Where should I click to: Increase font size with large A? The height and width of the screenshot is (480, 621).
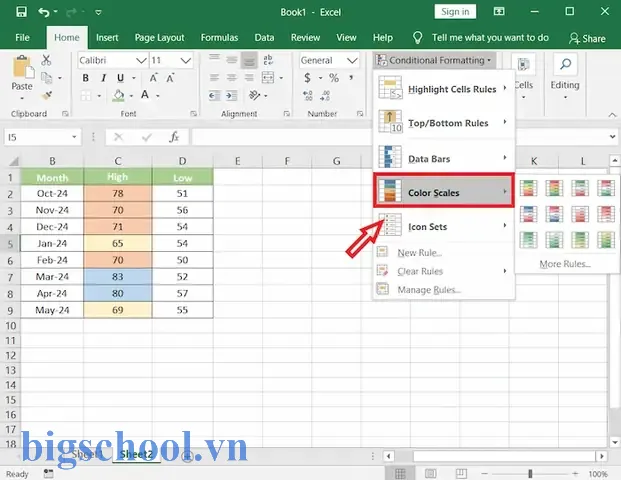pos(153,78)
